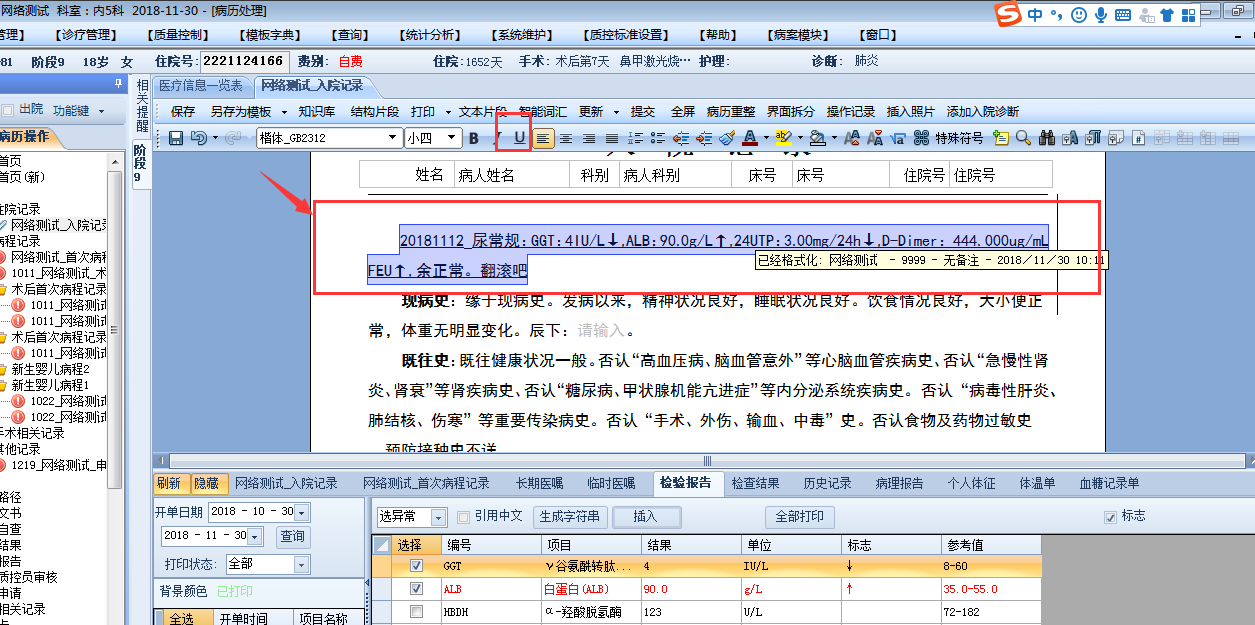Switch to 长期医嘱 tab

[x=539, y=484]
